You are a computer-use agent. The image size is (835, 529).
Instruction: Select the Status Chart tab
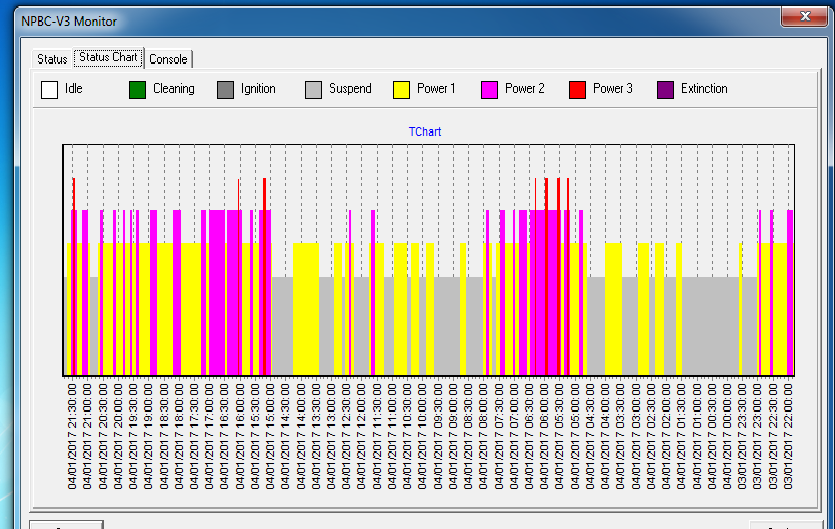point(108,58)
